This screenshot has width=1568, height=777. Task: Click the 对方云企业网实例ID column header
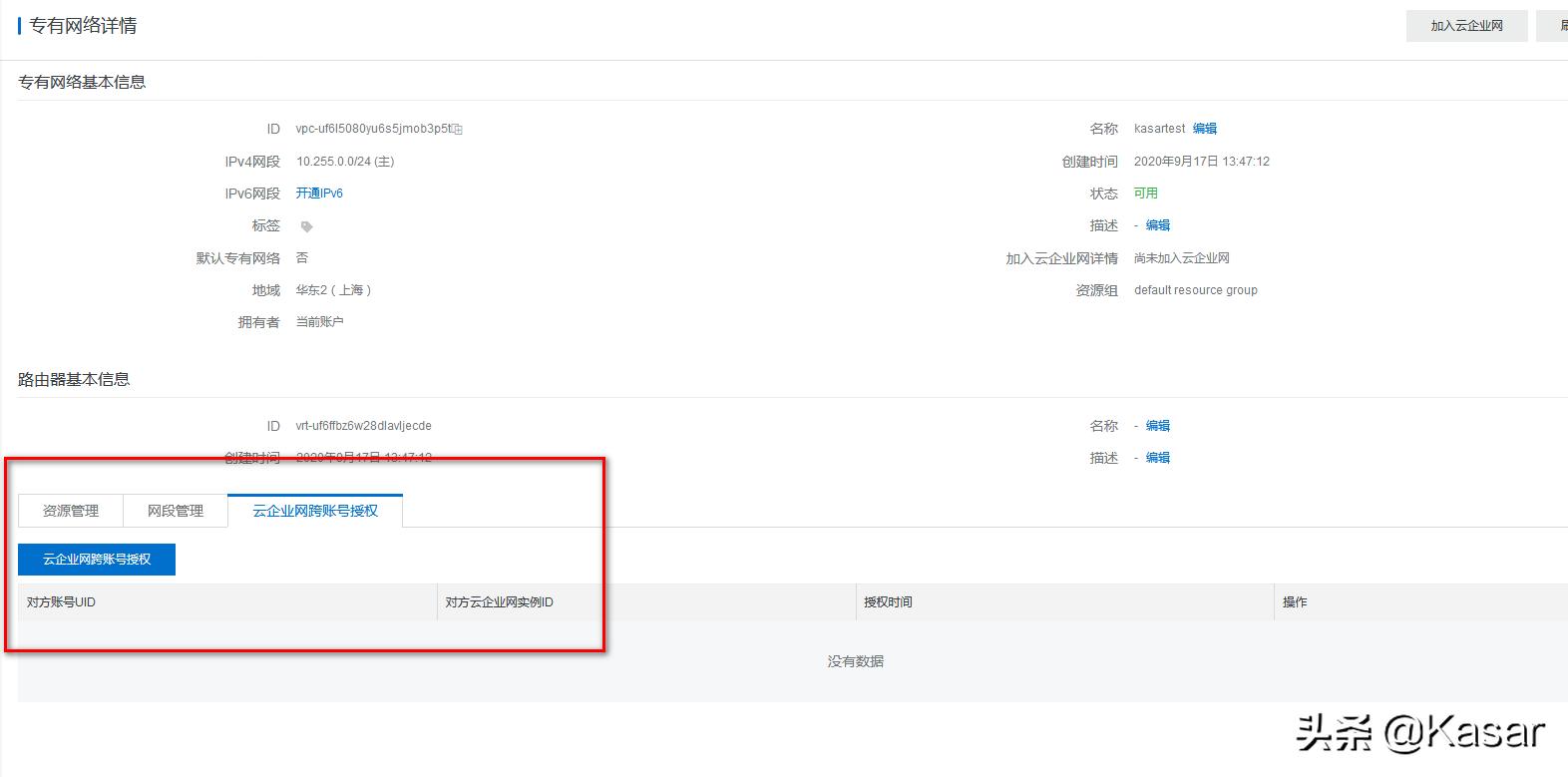pos(499,602)
